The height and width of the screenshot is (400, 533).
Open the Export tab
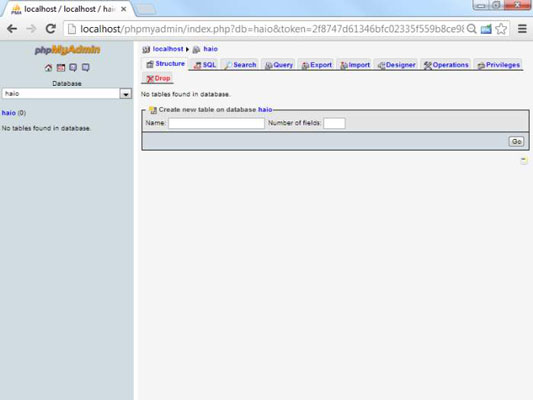click(317, 65)
